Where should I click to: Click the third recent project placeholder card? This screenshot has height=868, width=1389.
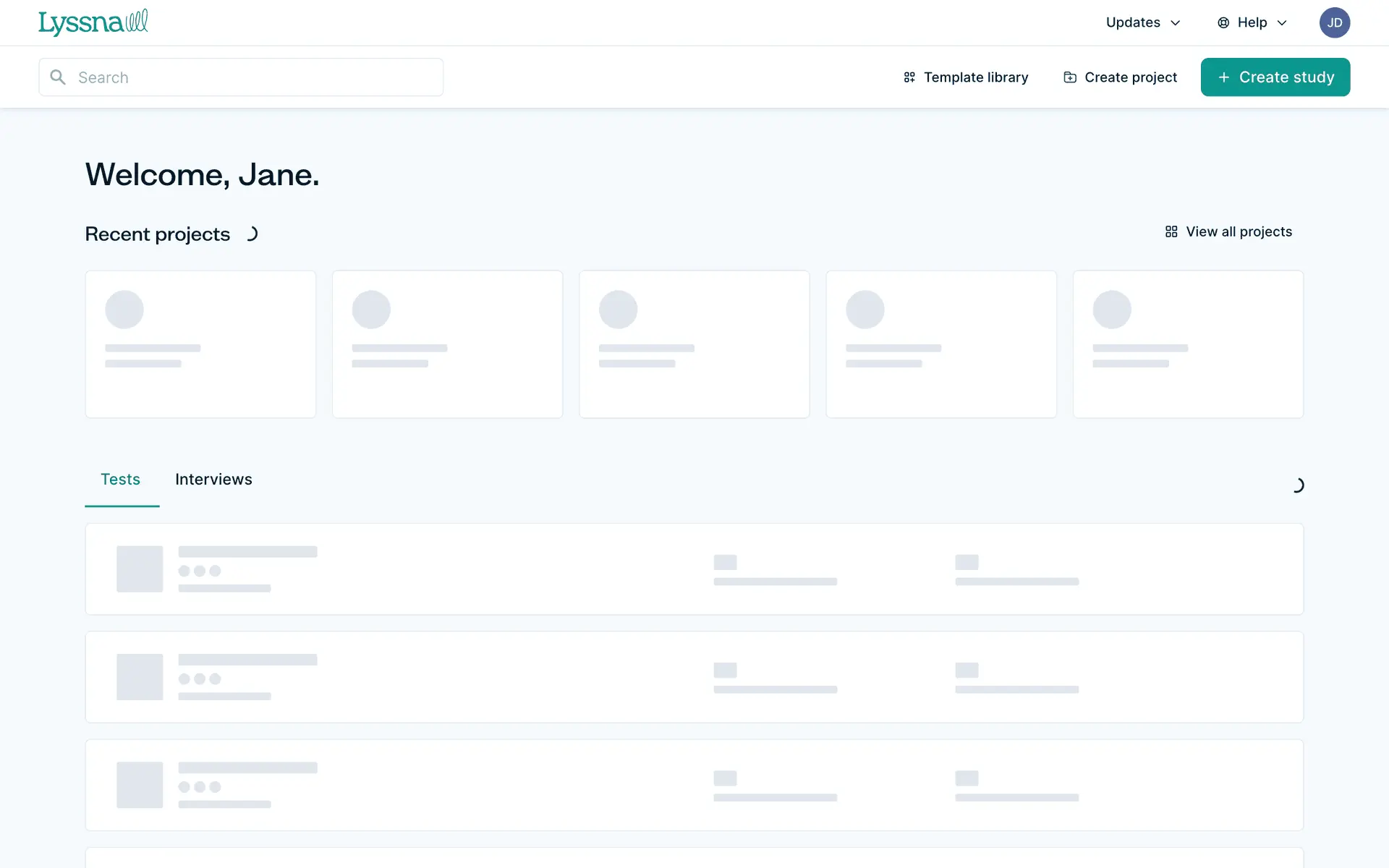[694, 344]
